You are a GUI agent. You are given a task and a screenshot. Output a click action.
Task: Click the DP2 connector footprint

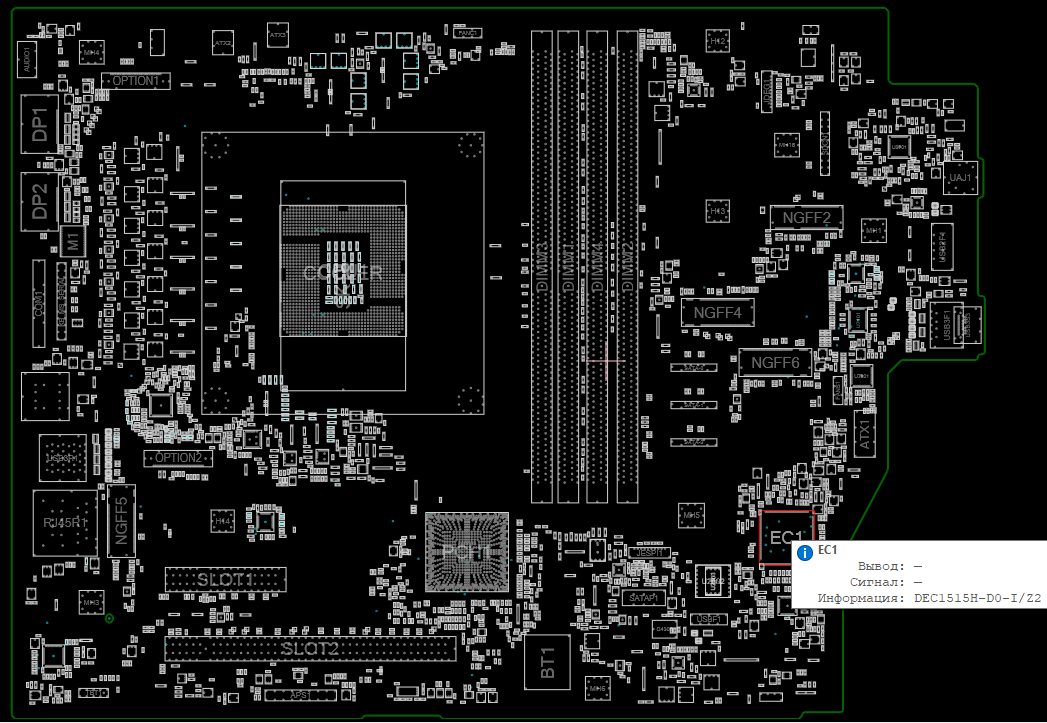click(39, 200)
